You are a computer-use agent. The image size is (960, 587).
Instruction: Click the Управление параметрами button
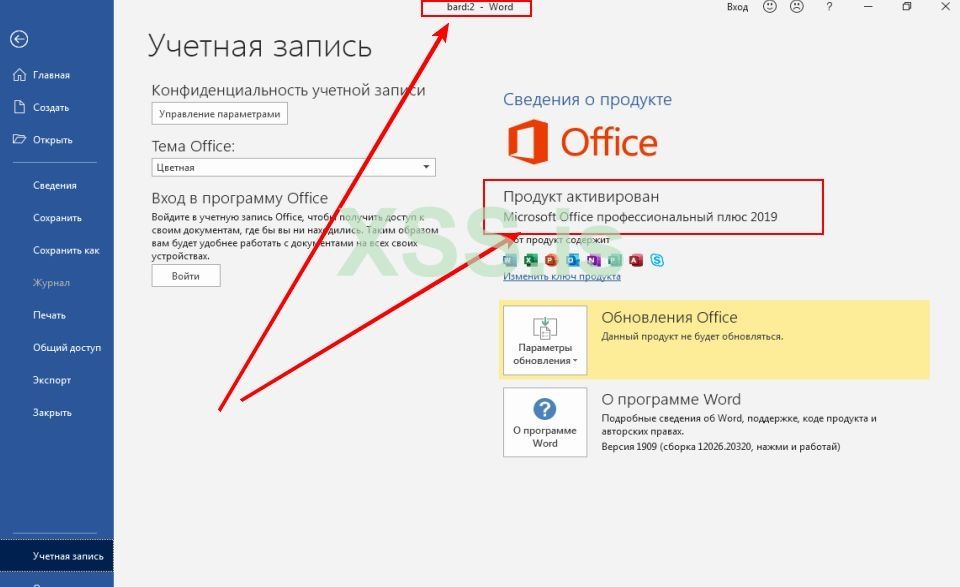(x=219, y=114)
